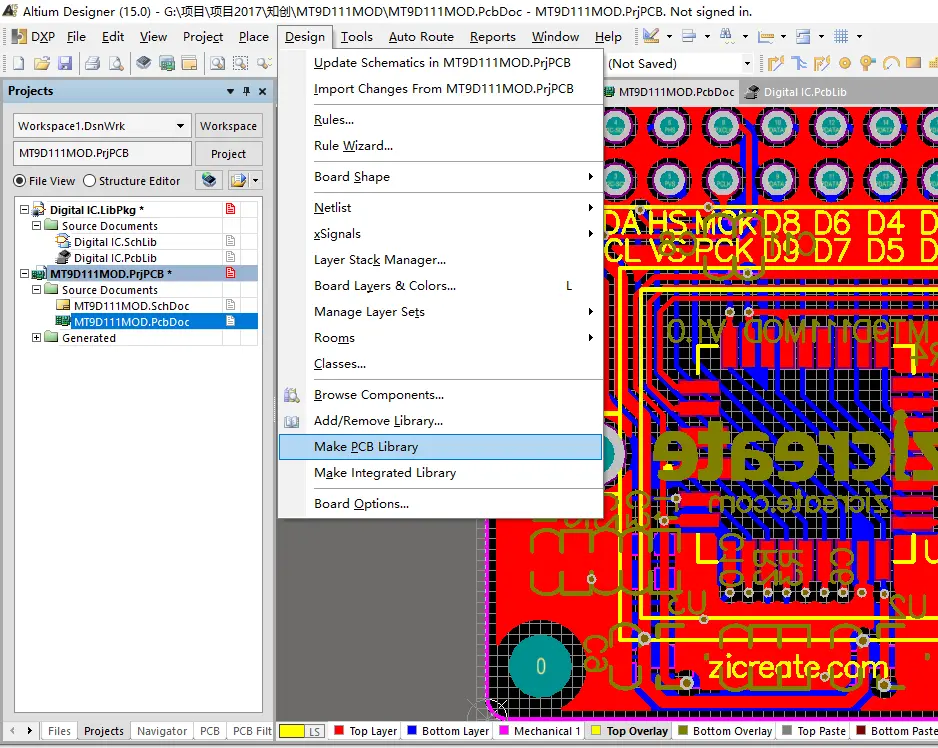
Task: Select the Structure Editor radio button
Action: click(x=89, y=181)
